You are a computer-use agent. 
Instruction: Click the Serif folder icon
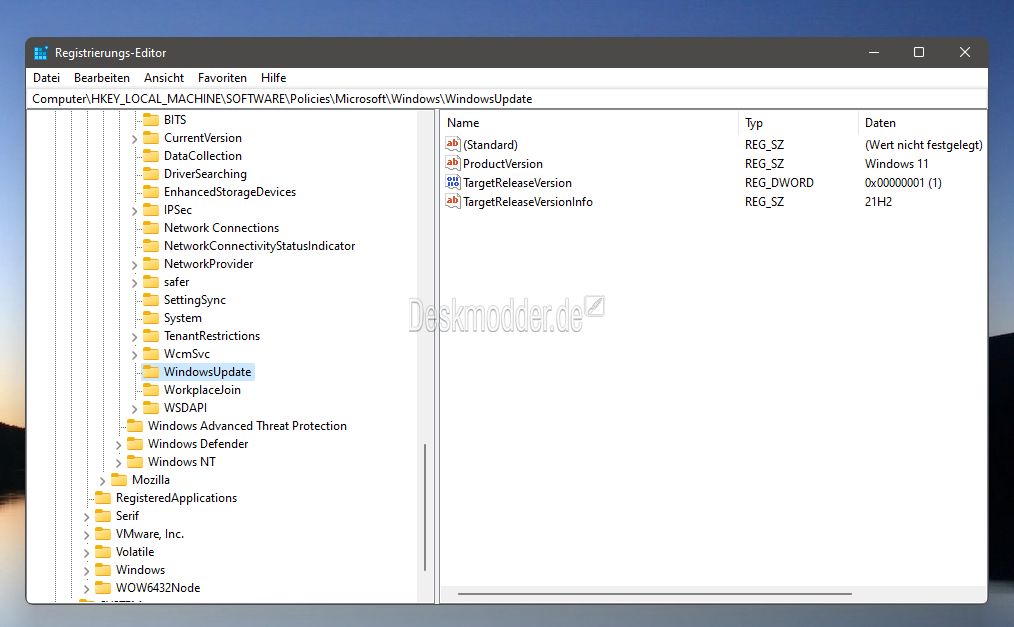(103, 516)
